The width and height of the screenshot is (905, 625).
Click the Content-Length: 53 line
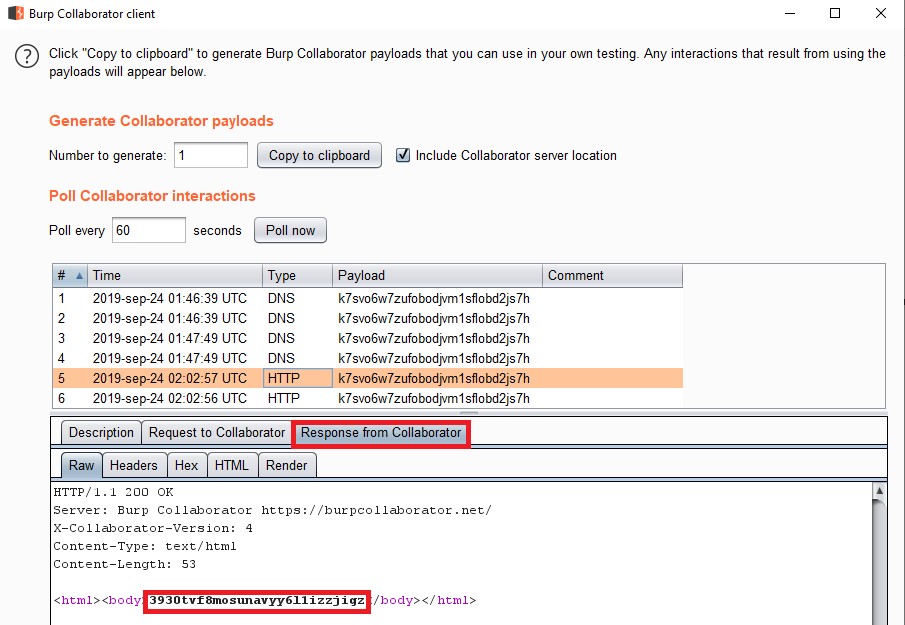tap(125, 564)
